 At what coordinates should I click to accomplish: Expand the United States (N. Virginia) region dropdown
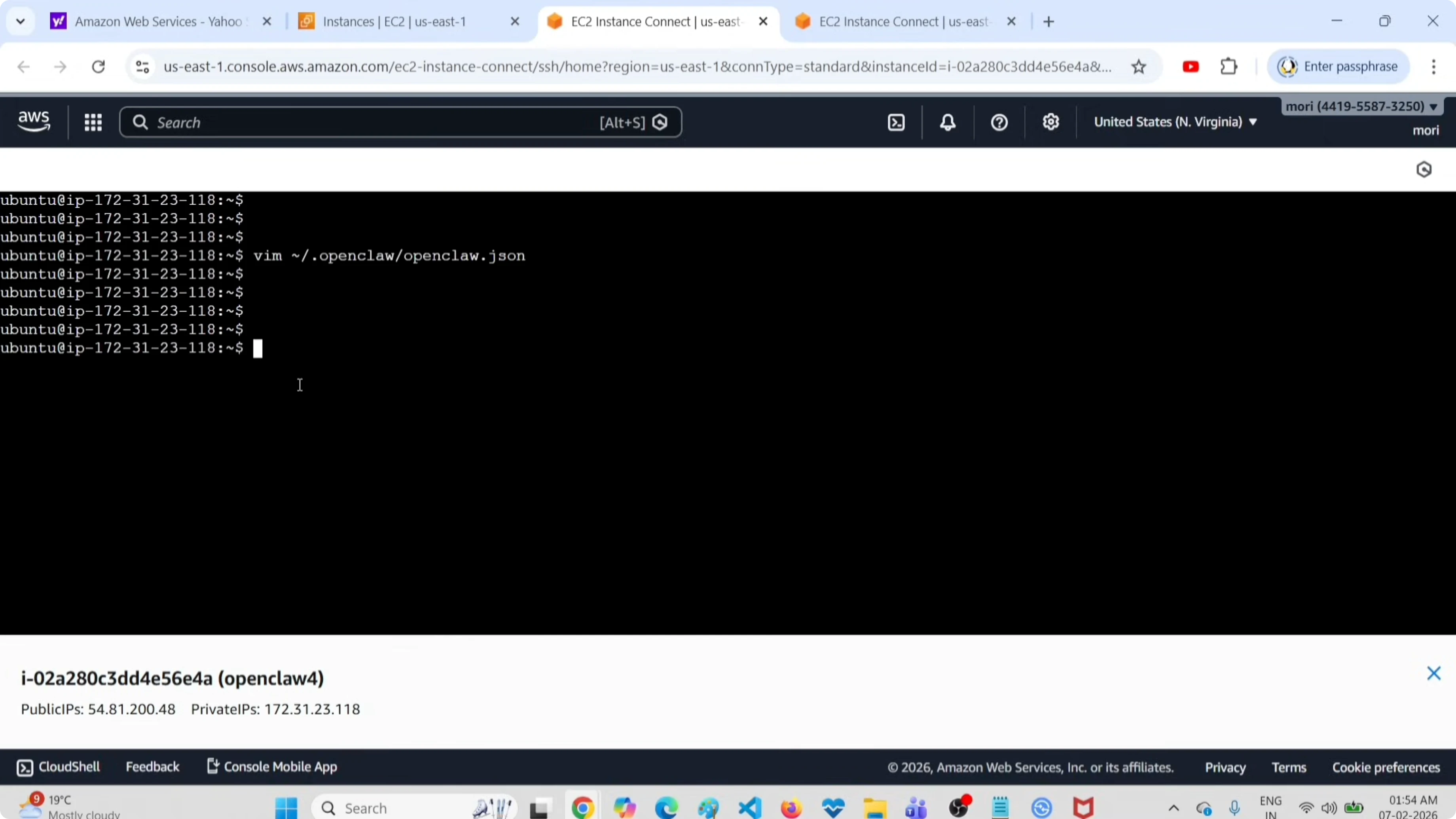pos(1175,122)
